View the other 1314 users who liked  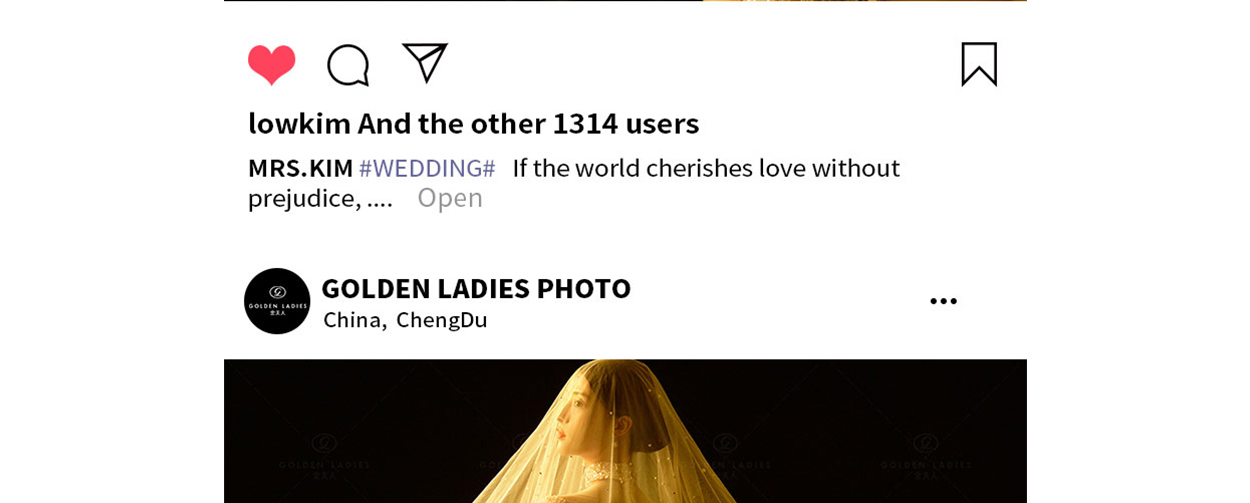coord(528,123)
